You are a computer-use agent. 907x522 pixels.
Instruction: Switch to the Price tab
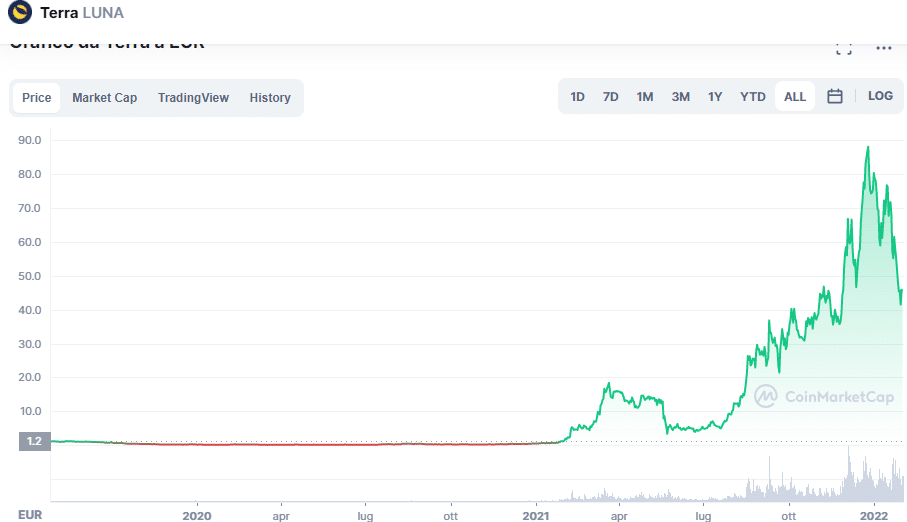(x=36, y=97)
